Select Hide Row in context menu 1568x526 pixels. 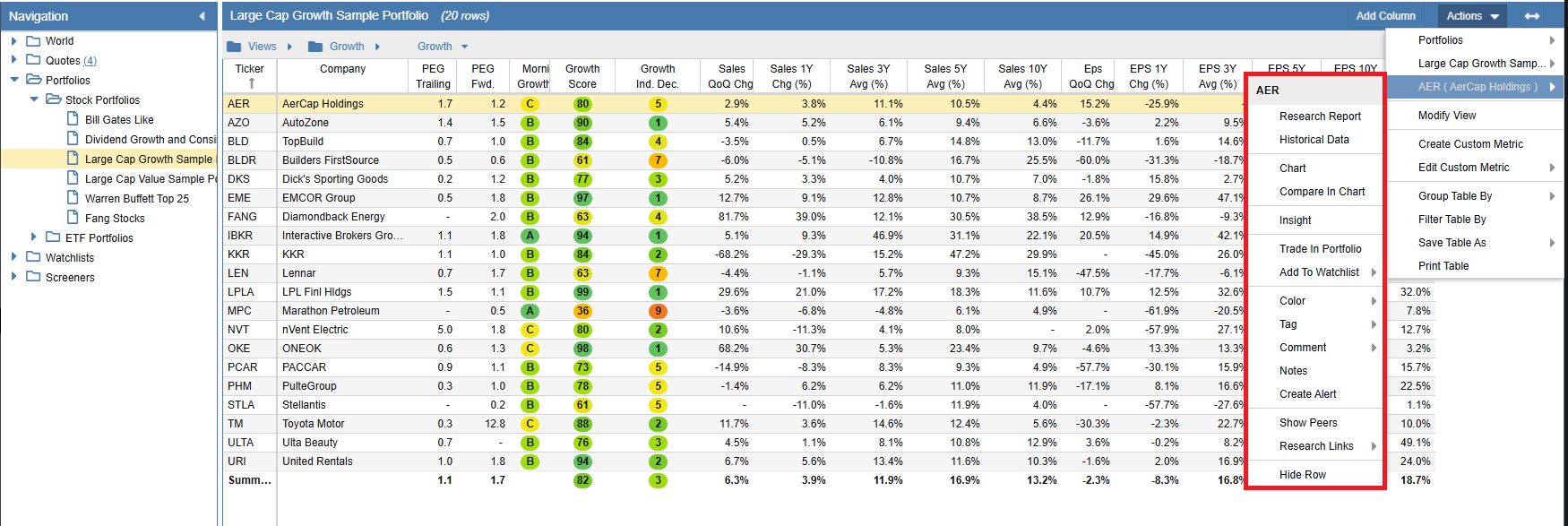point(1302,475)
